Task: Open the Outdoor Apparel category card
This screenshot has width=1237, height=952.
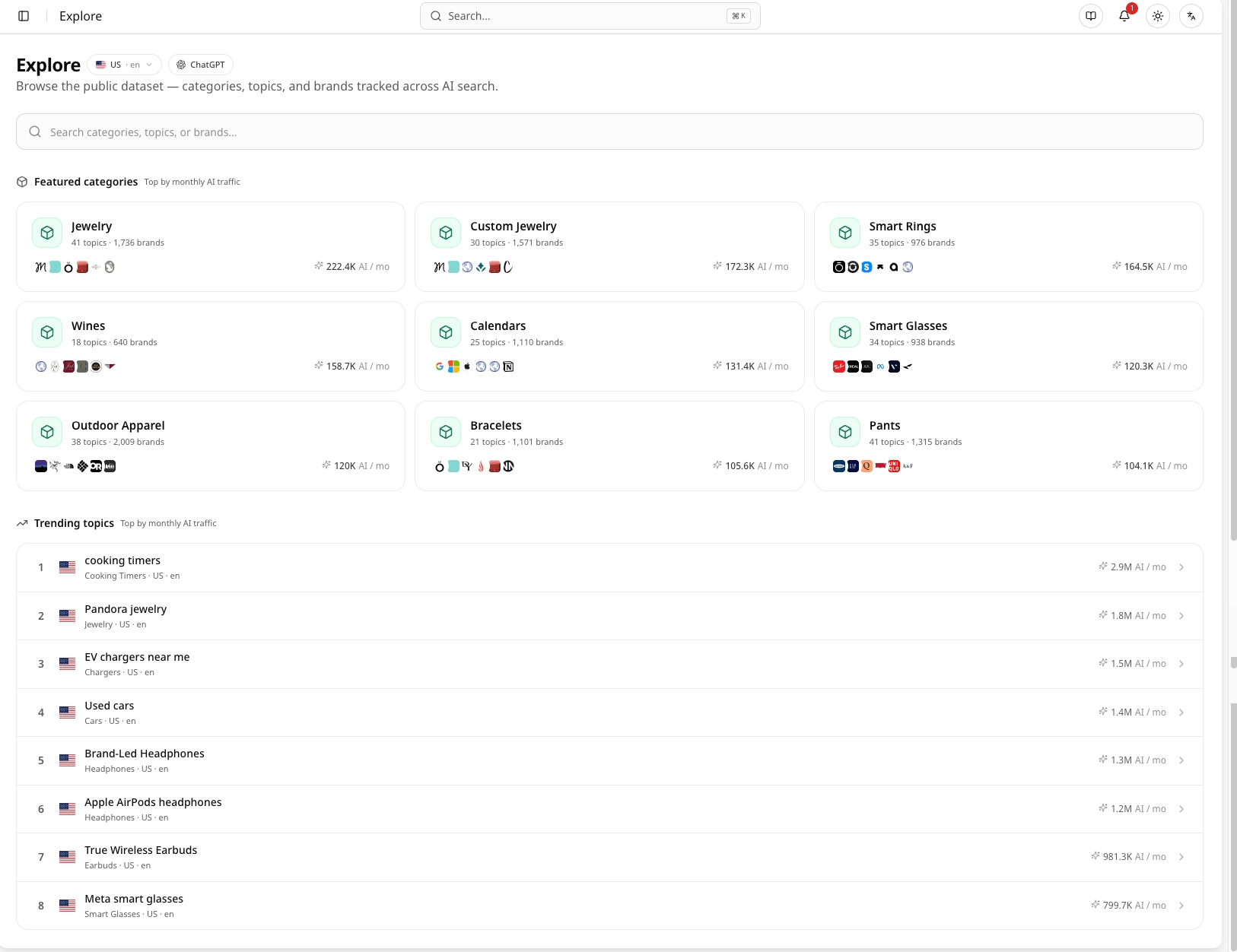Action: 211,446
